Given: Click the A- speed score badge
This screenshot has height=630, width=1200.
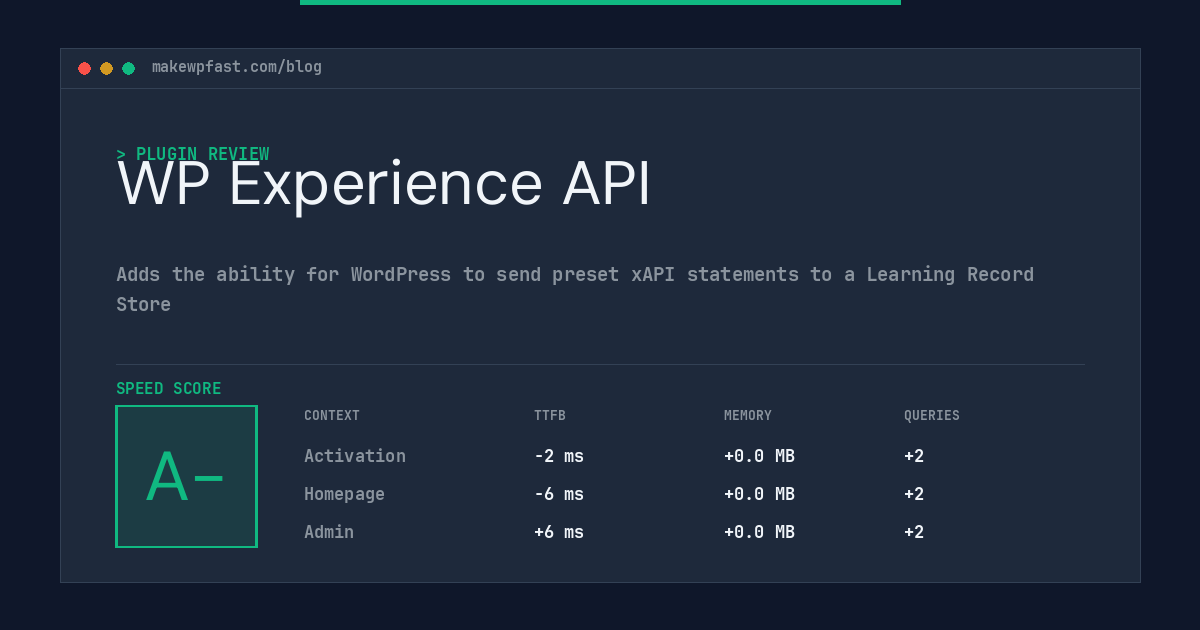Looking at the screenshot, I should (x=187, y=476).
